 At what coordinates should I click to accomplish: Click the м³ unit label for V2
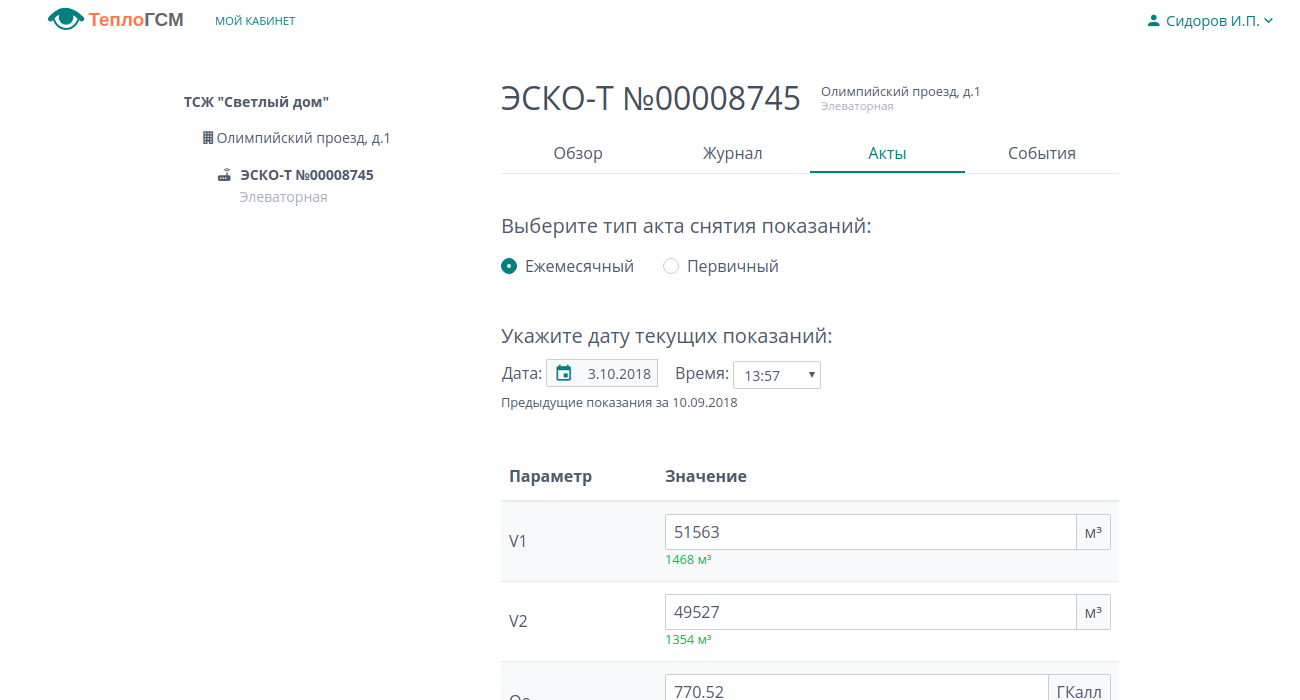tap(1093, 612)
